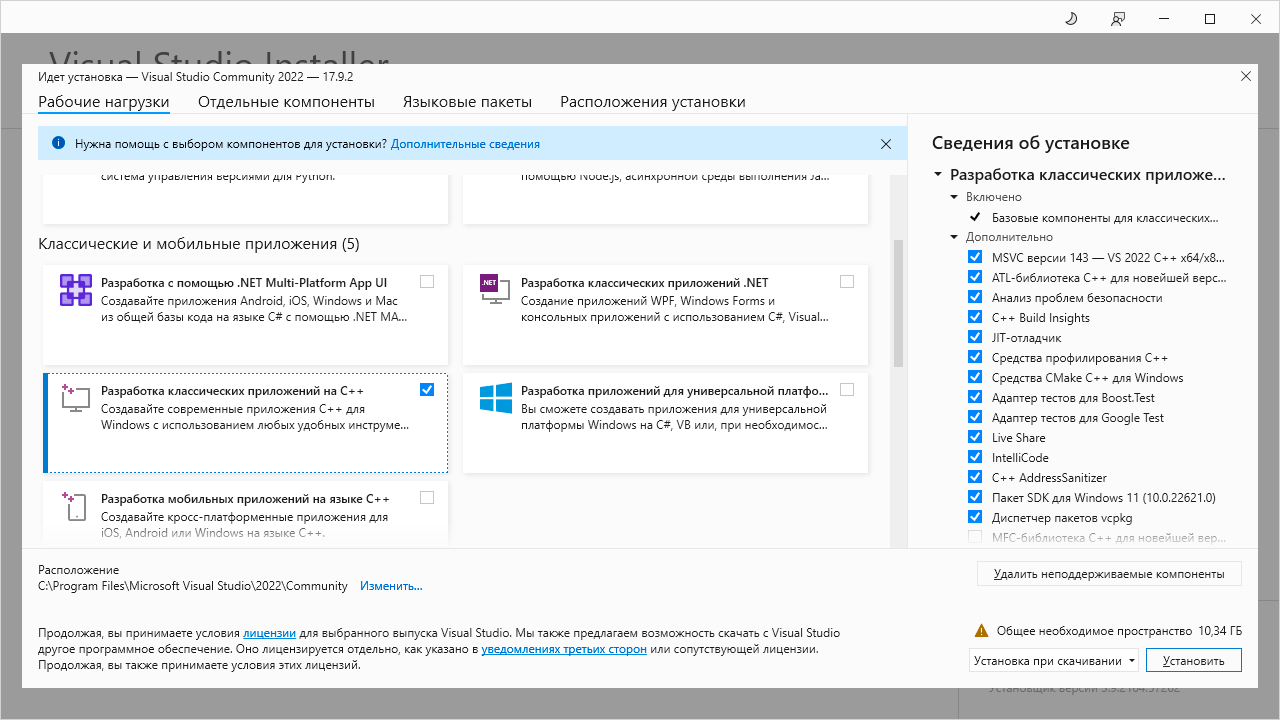Open the feedback icon in the Installer title bar
This screenshot has width=1280, height=720.
click(x=1118, y=19)
